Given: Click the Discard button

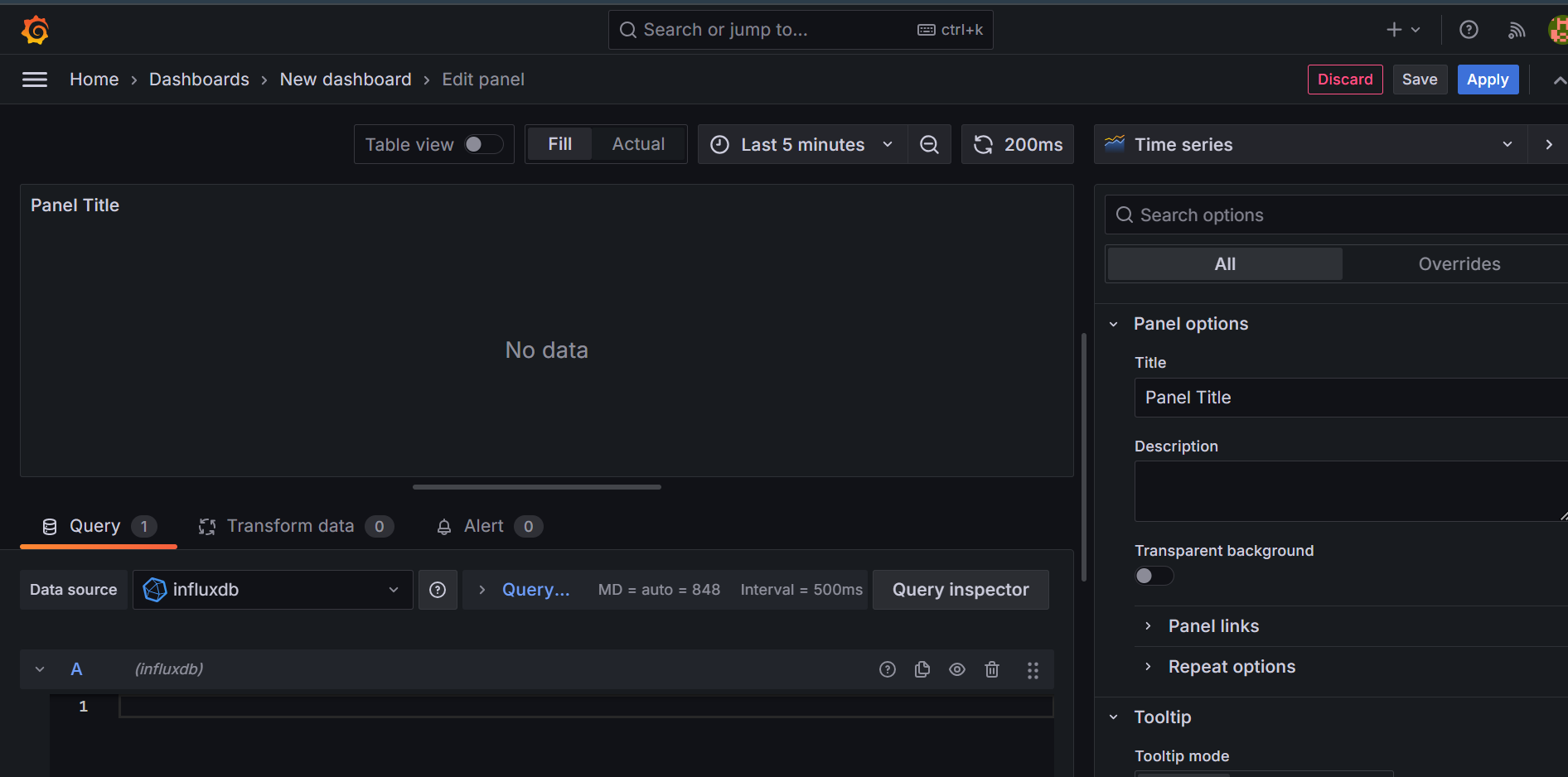Looking at the screenshot, I should pos(1345,80).
